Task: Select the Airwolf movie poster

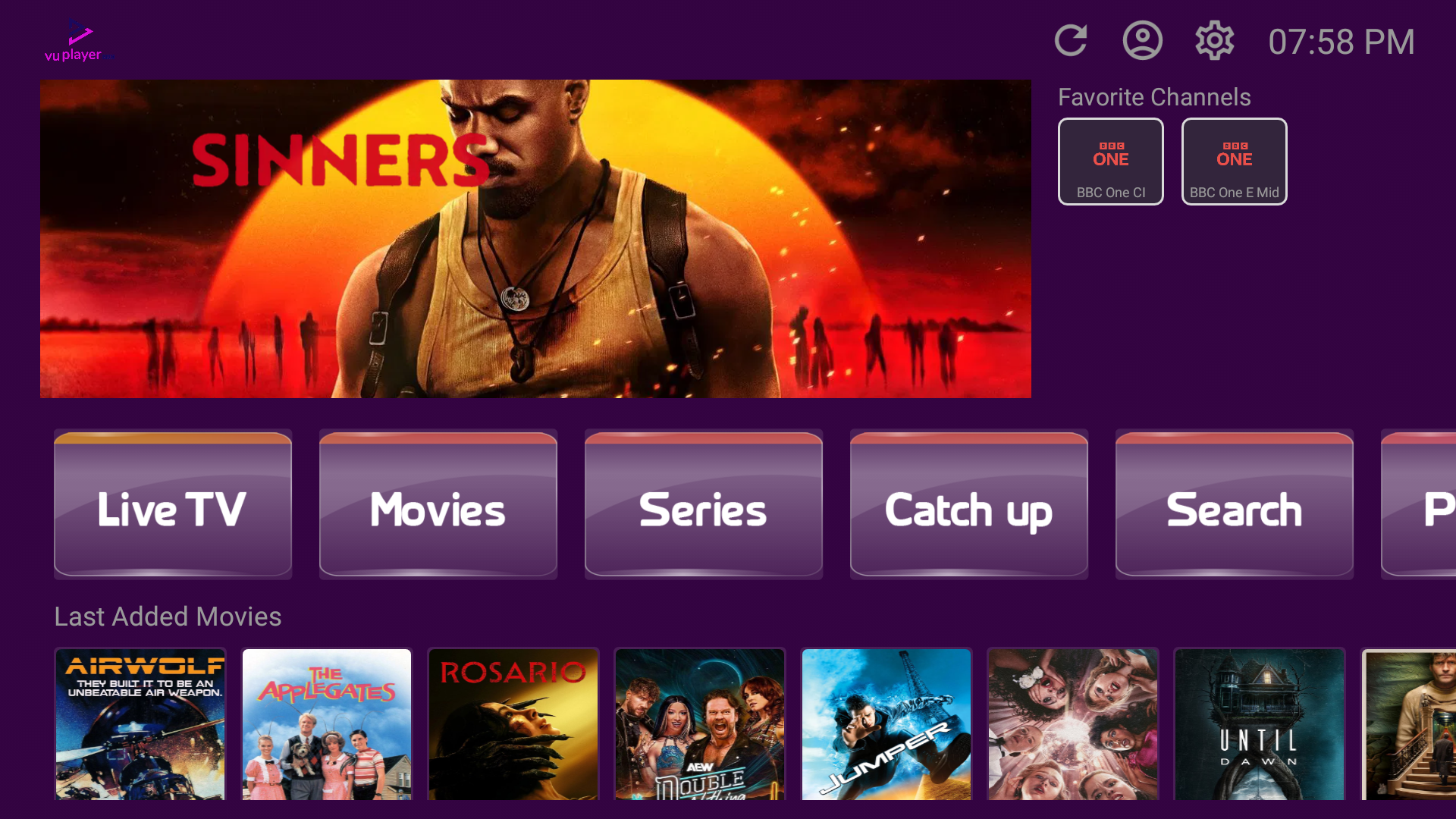Action: coord(140,724)
